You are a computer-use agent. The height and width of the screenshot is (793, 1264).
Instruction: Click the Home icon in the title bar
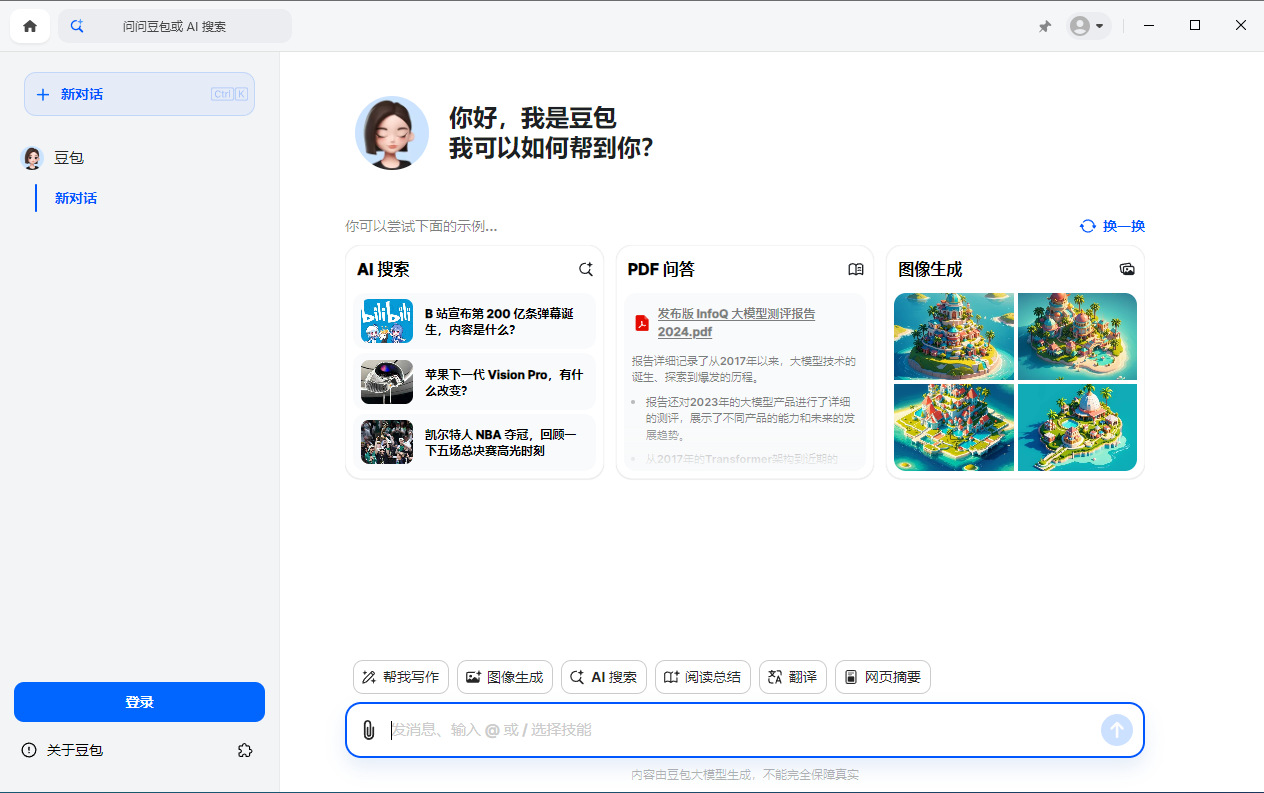[x=29, y=25]
